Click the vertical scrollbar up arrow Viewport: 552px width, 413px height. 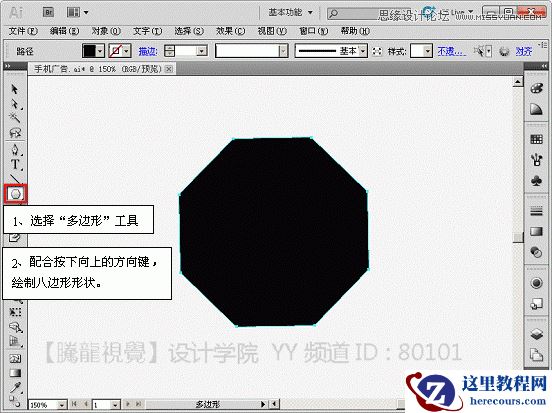coord(518,82)
